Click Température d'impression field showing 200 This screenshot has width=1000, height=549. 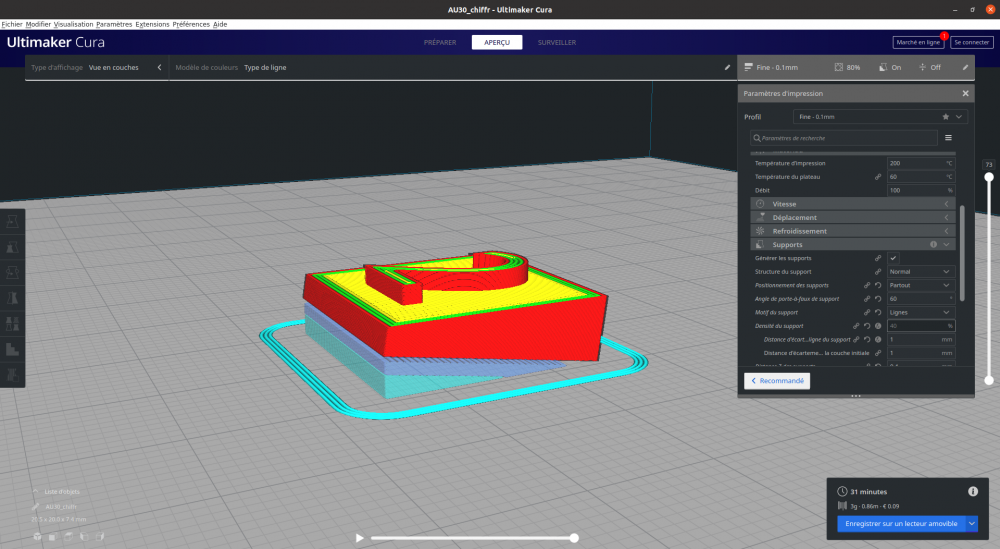click(921, 163)
